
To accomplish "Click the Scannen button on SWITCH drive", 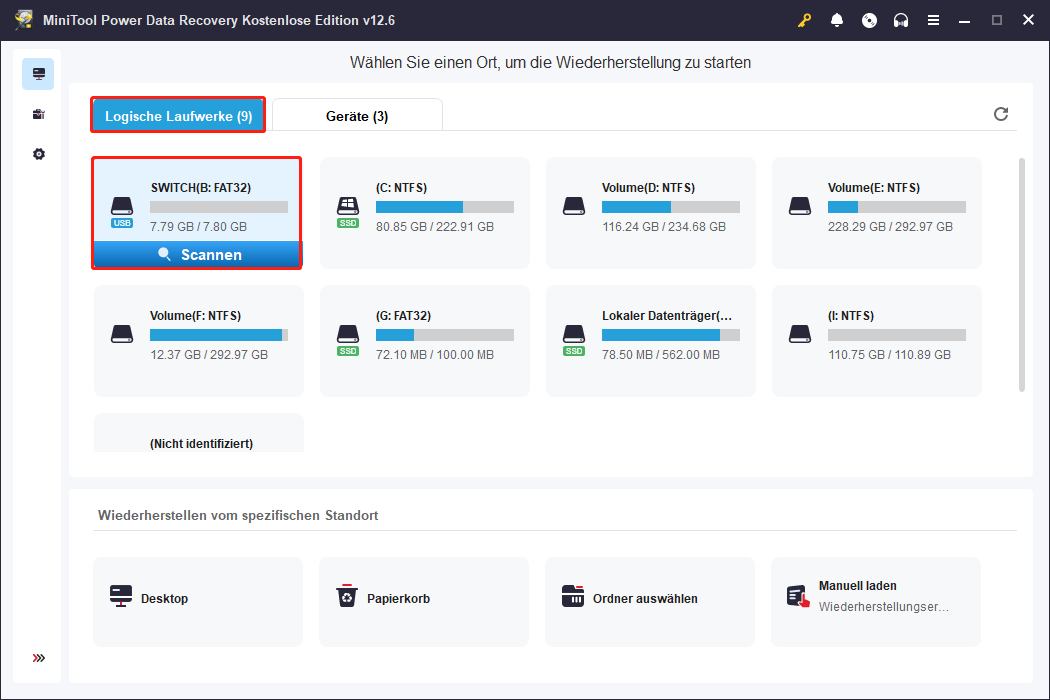I will coord(198,255).
